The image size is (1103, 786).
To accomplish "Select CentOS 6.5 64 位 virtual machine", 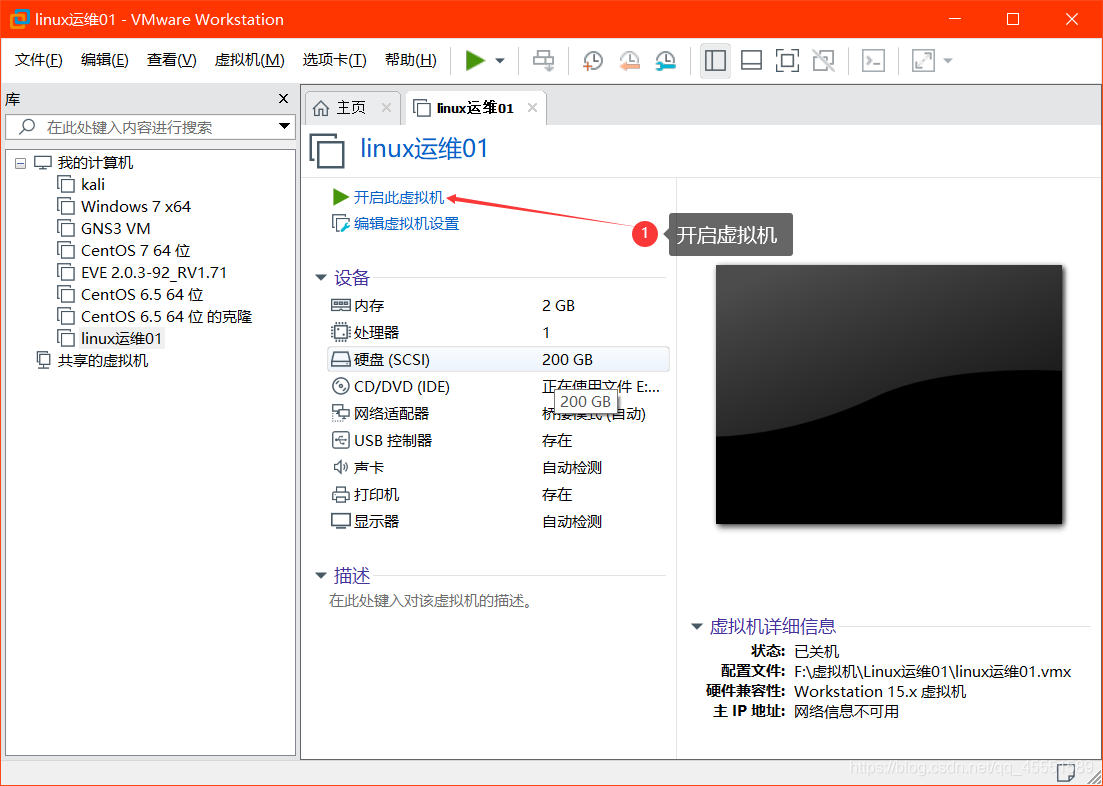I will coord(141,294).
